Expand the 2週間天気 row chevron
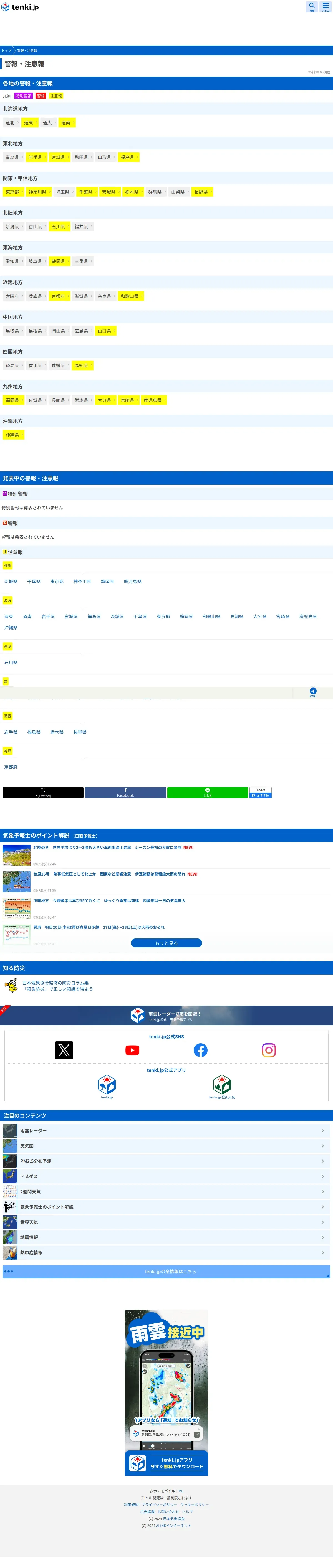The image size is (333, 1568). tap(323, 1191)
